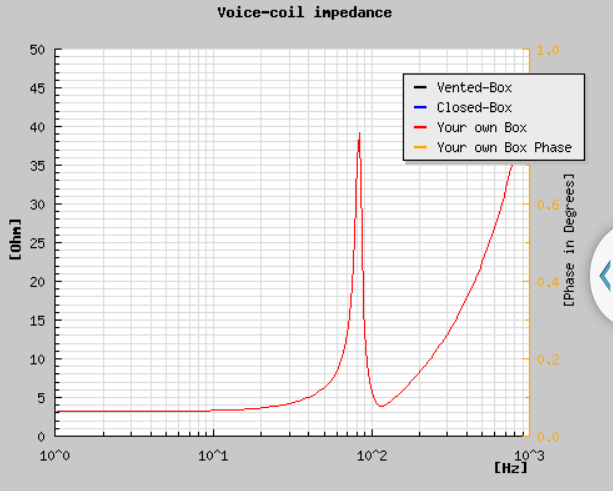This screenshot has height=491, width=613.
Task: Click the 40 Ohm tick label
Action: (37, 127)
